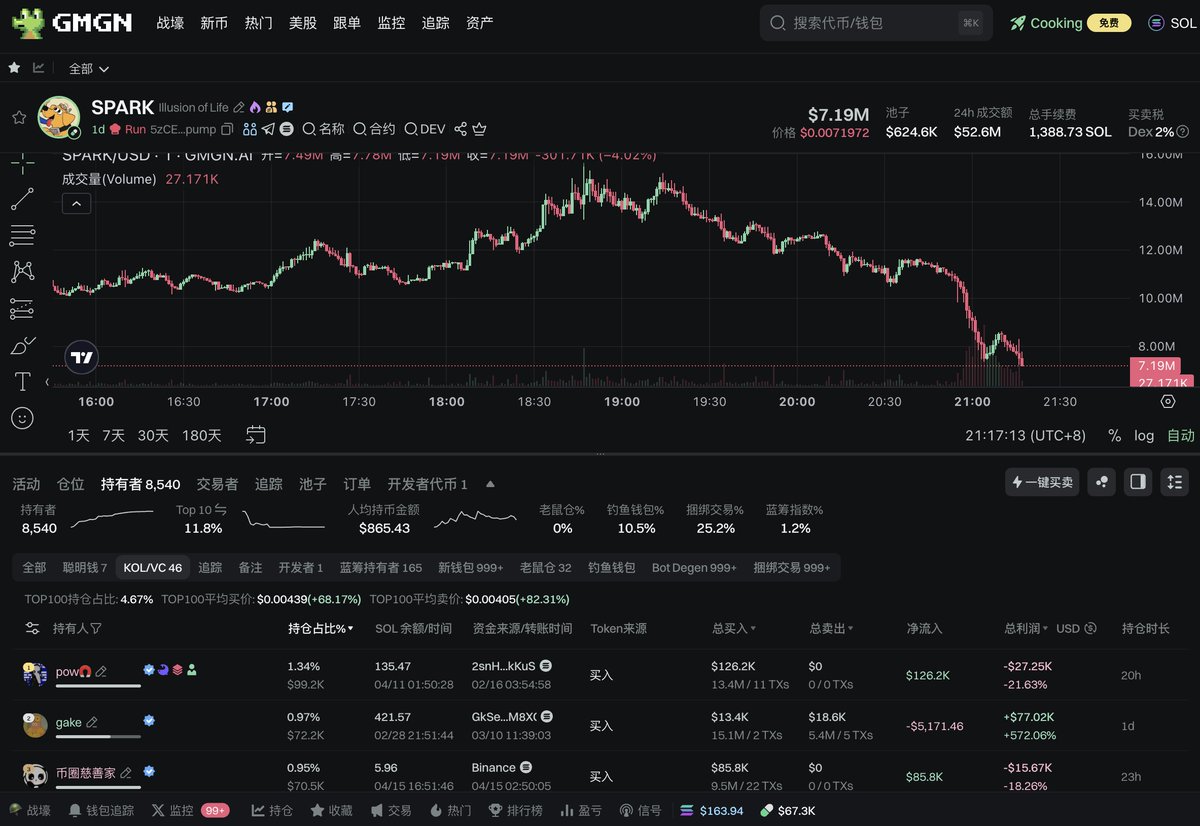Focus the 搜索代币/钱包 search field
The image size is (1200, 826).
point(876,22)
